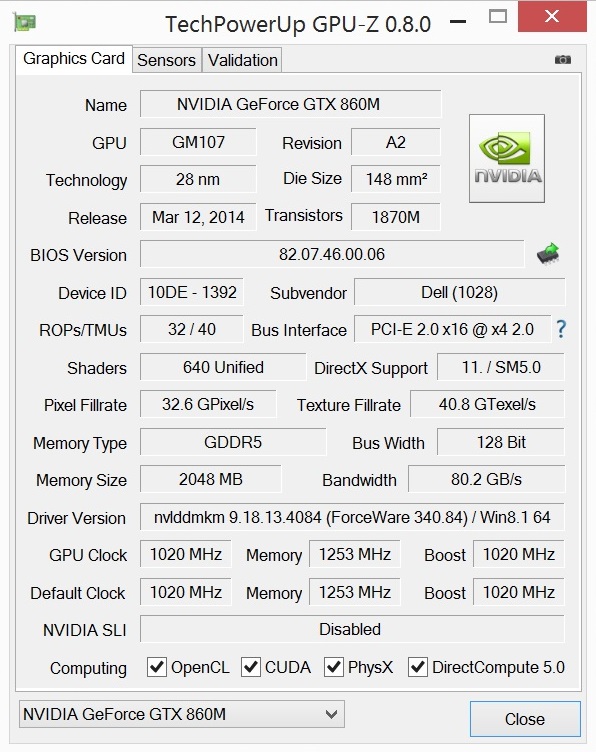596x752 pixels.
Task: Toggle the OpenCL checkbox
Action: pos(157,667)
